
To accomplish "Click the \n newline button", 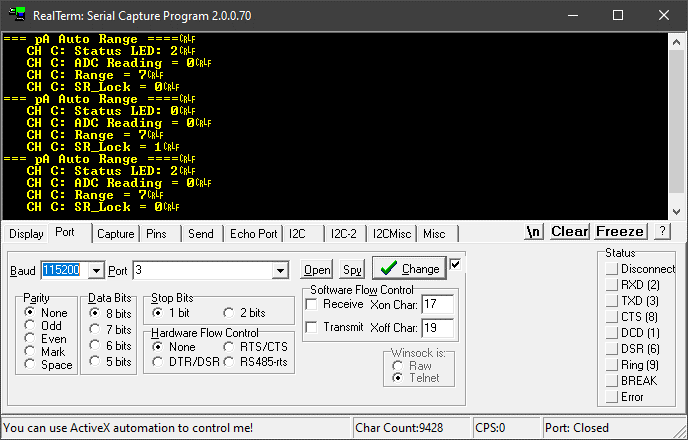I will coord(534,231).
